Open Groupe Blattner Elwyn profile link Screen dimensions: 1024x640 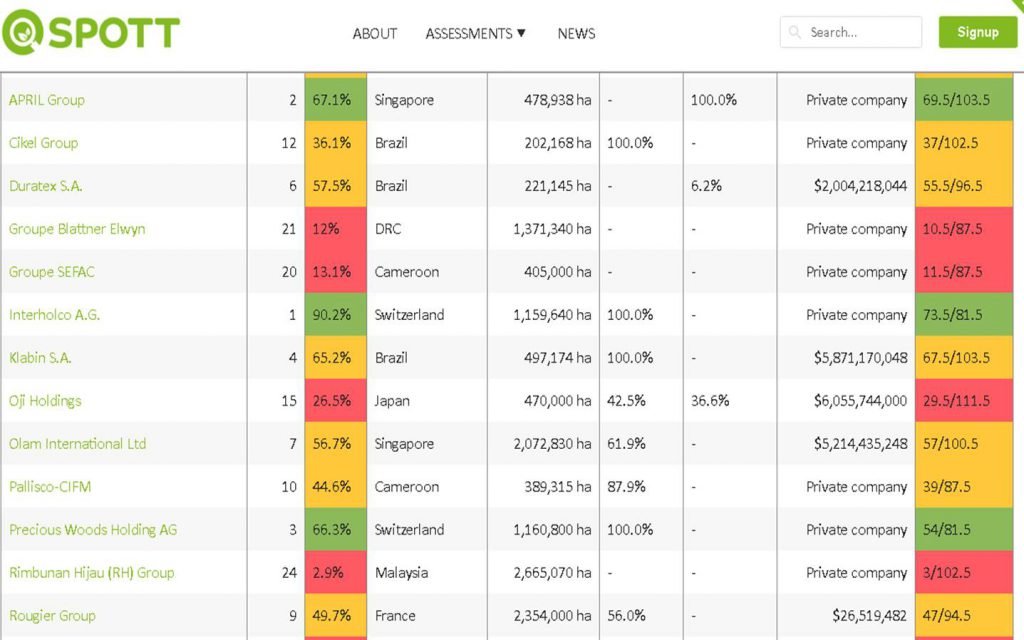pyautogui.click(x=77, y=229)
